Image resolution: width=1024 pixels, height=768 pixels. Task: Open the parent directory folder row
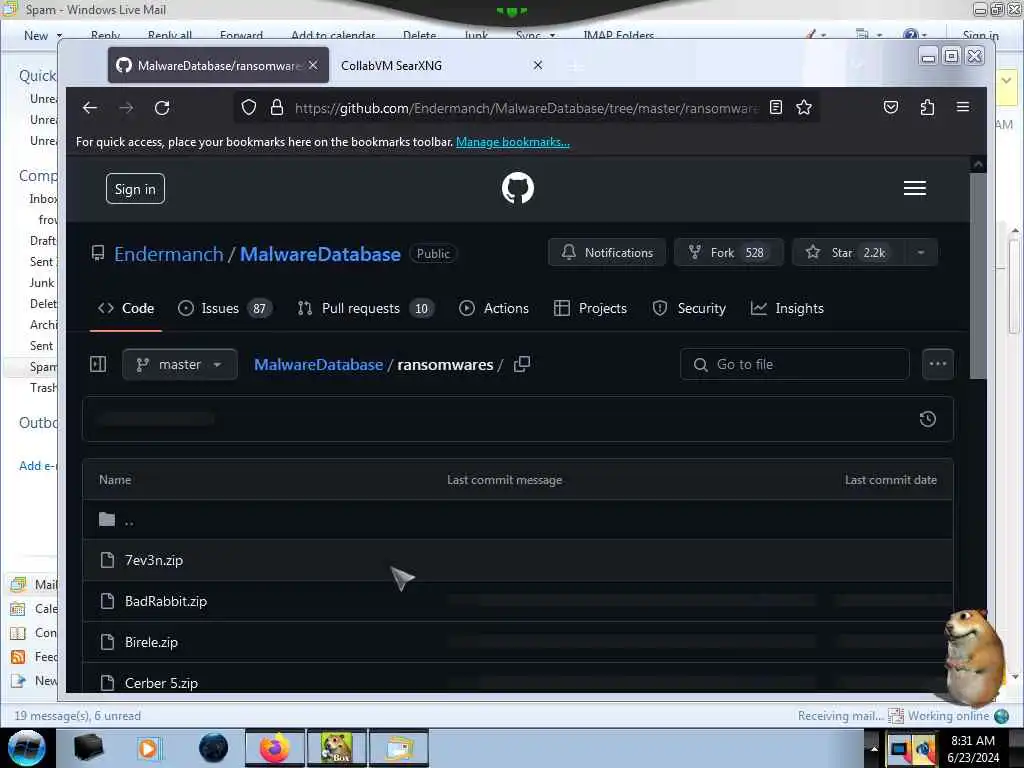coord(518,520)
